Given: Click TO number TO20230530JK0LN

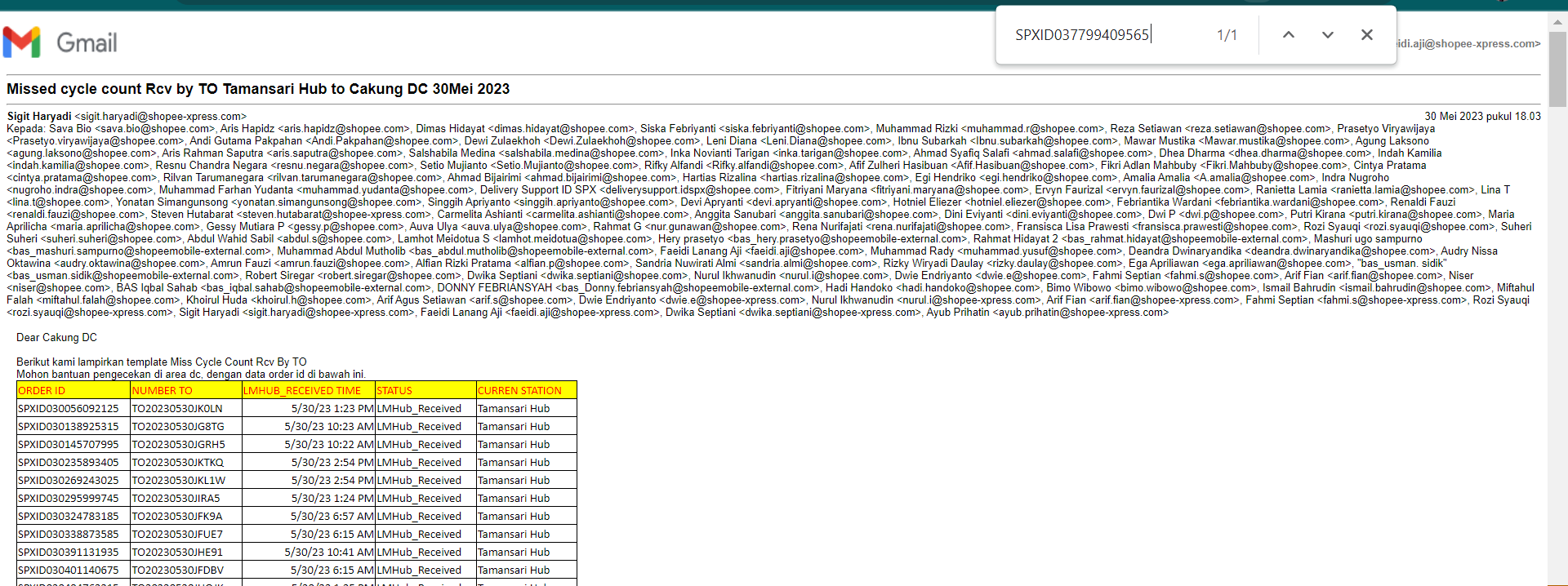Looking at the screenshot, I should tap(177, 409).
